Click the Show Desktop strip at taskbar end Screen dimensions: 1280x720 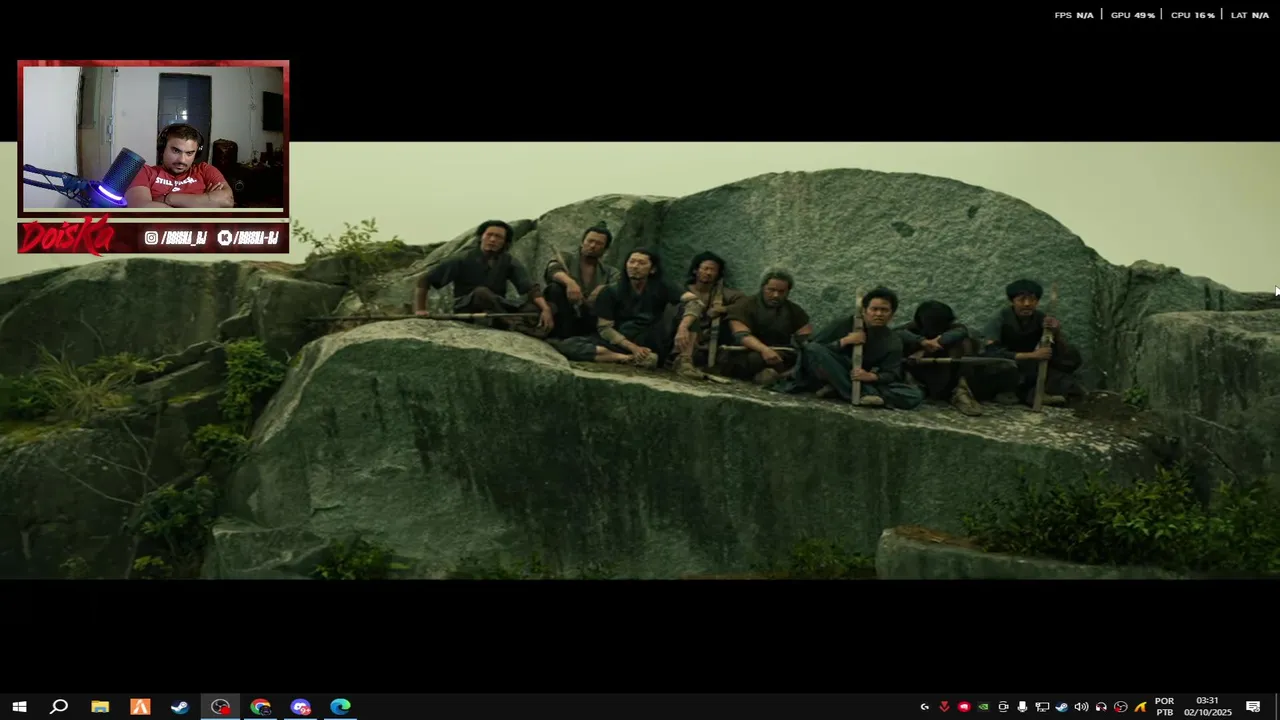1277,706
